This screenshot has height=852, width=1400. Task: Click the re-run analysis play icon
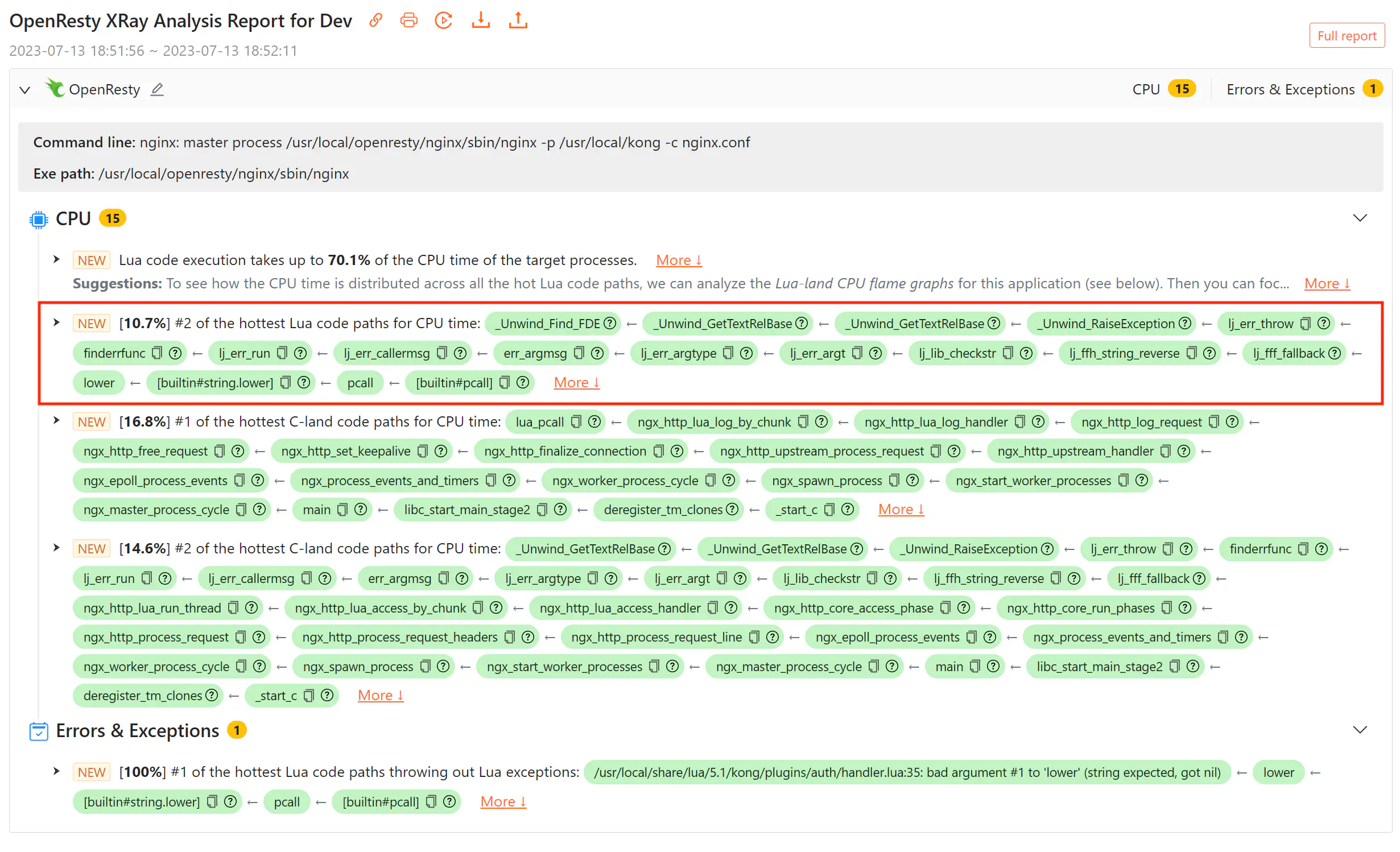coord(443,20)
